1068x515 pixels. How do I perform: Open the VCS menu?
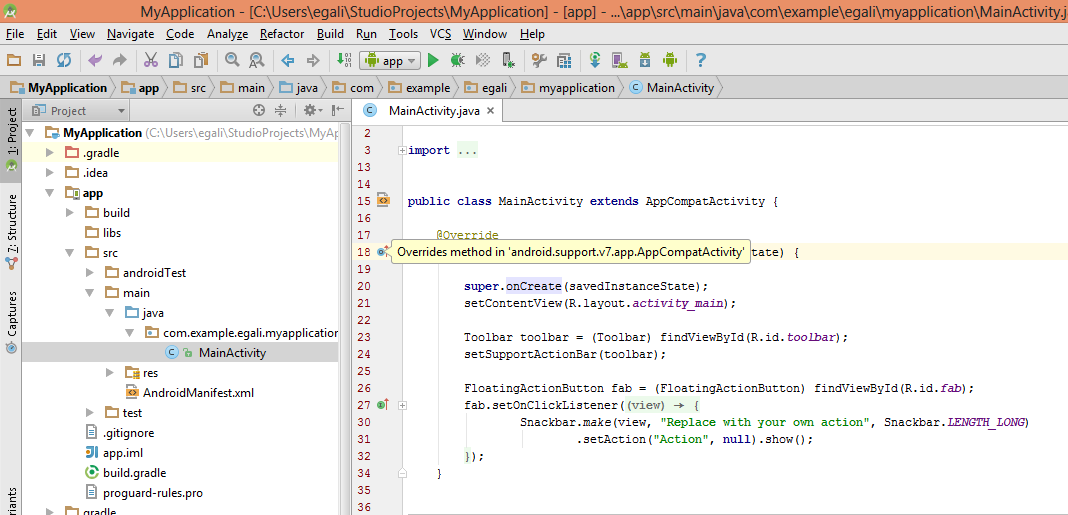point(441,33)
